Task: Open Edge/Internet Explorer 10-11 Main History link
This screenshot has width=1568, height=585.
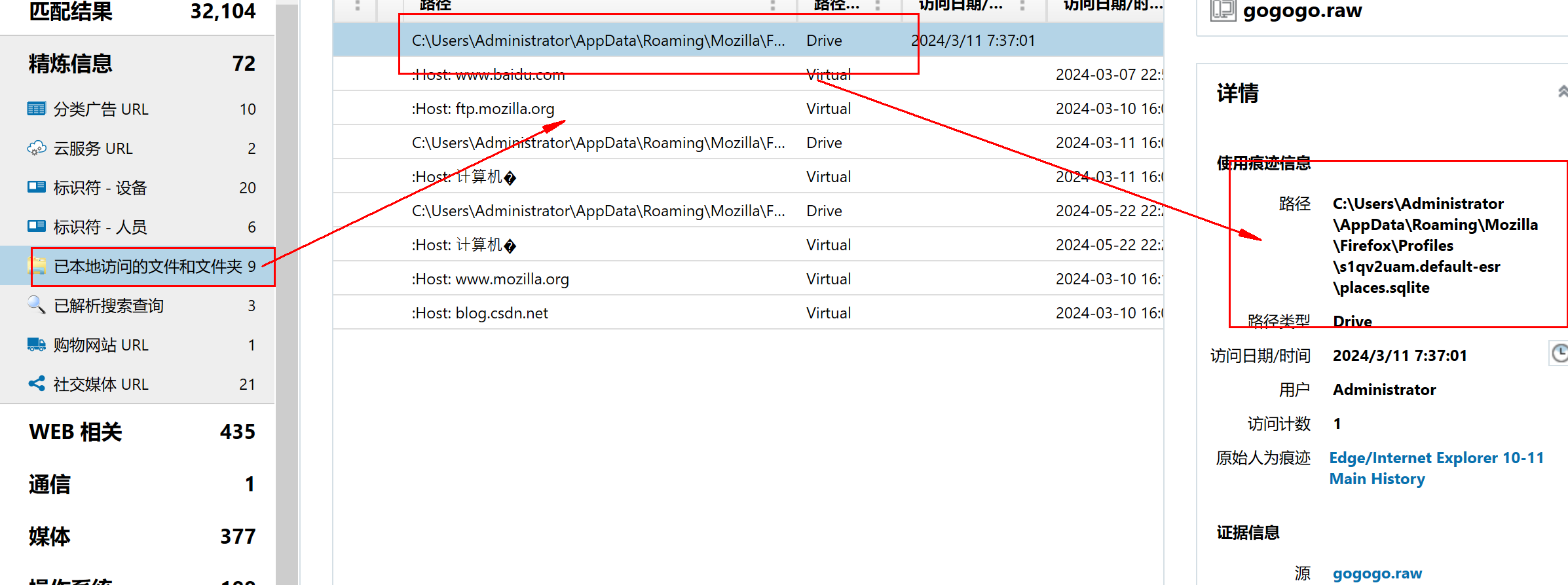Action: tap(1436, 468)
